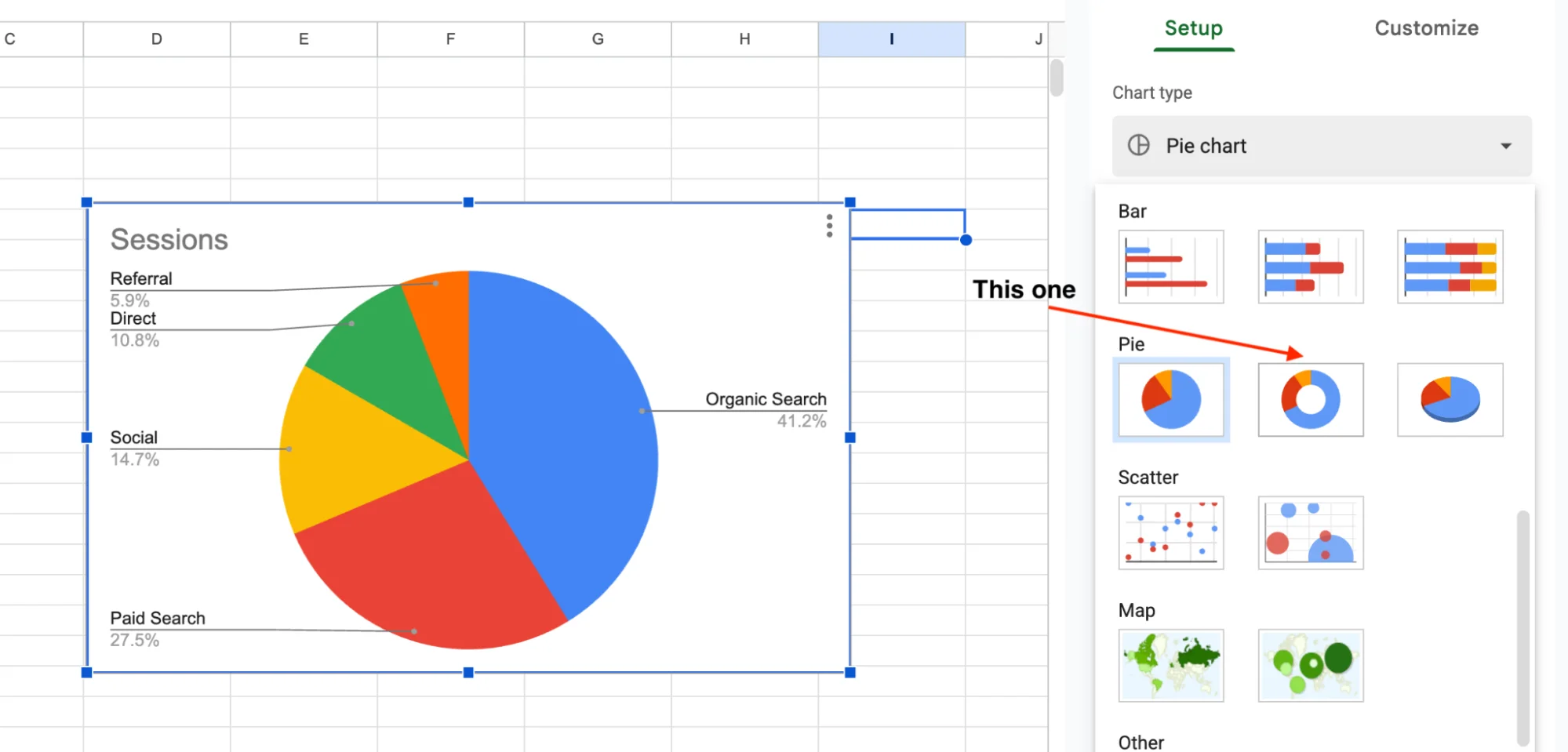Pick the 3D pie chart thumbnail
Image resolution: width=1568 pixels, height=752 pixels.
(x=1450, y=400)
